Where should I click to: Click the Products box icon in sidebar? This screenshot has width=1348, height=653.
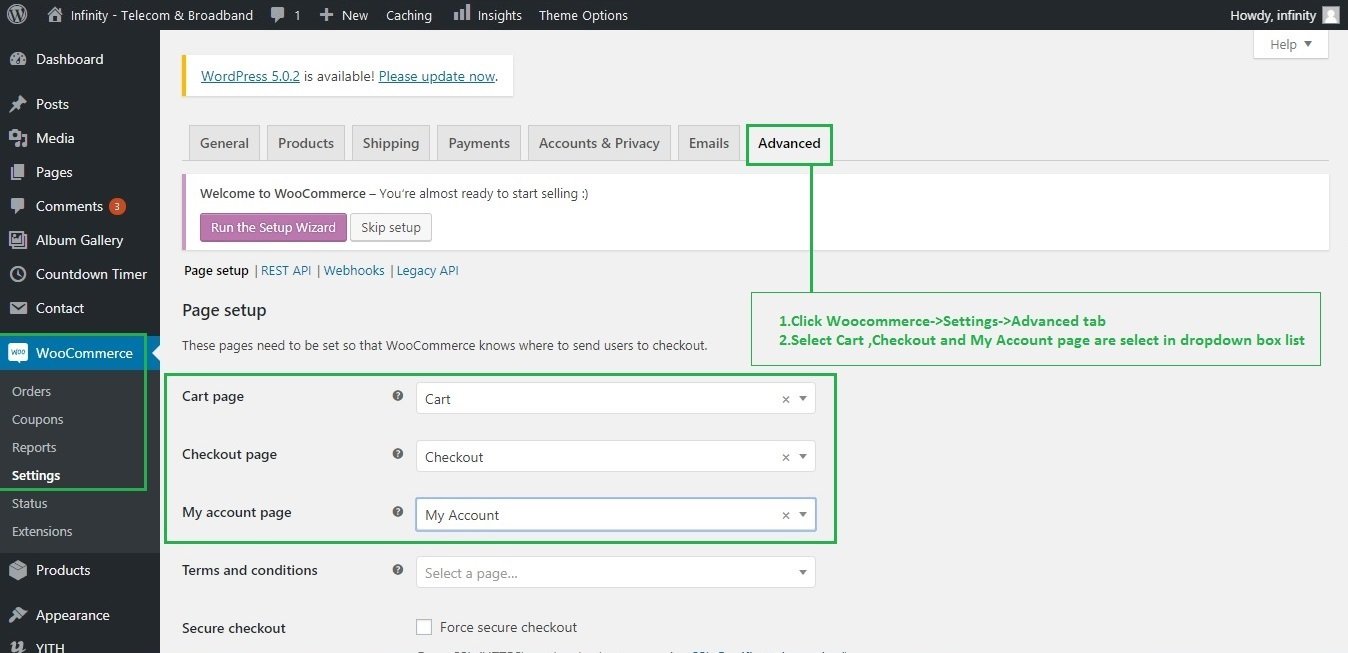click(18, 570)
